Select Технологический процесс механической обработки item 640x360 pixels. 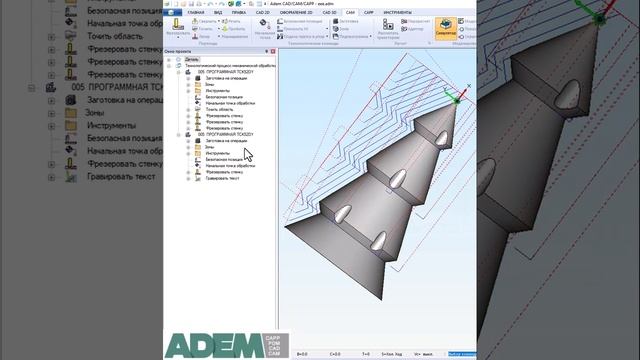click(231, 66)
